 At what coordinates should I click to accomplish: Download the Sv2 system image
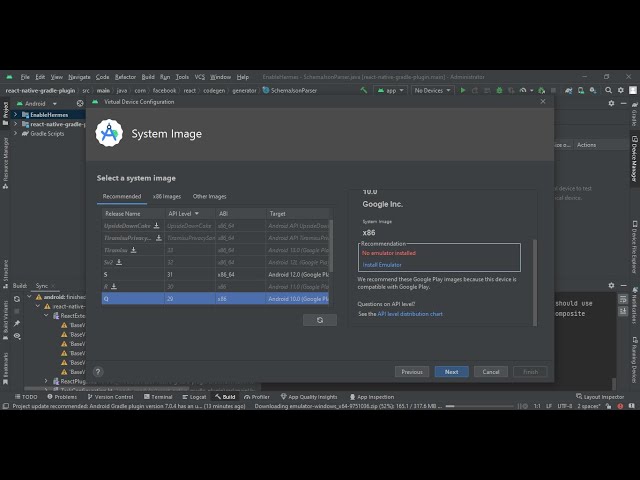click(x=119, y=262)
